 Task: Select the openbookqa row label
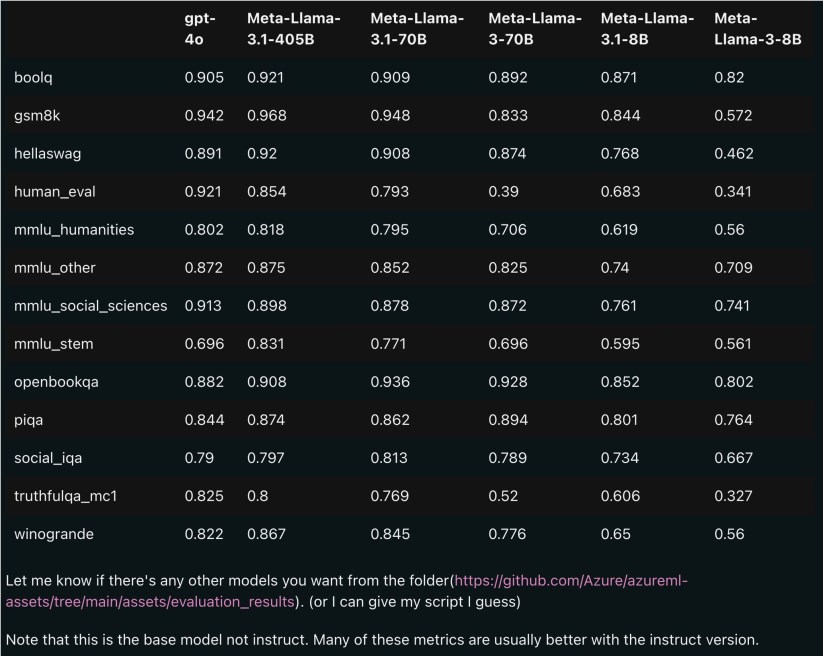pos(56,382)
